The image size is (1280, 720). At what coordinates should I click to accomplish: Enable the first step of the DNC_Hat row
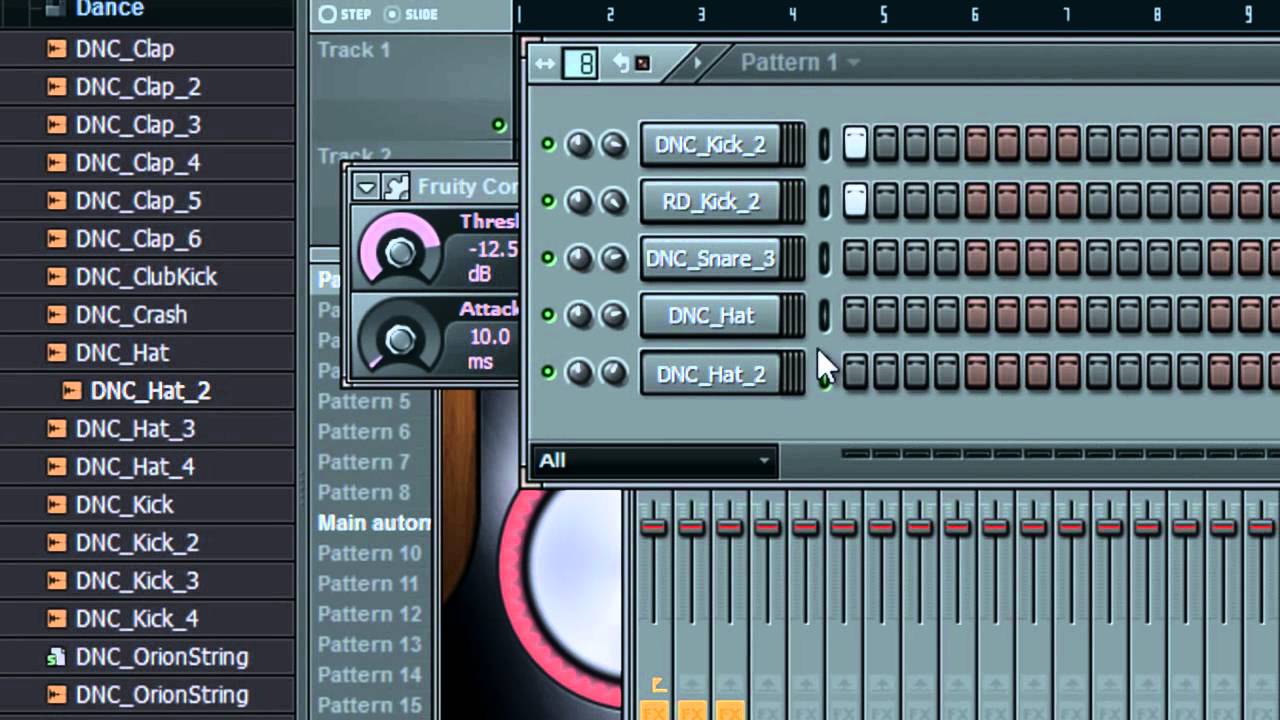[855, 315]
